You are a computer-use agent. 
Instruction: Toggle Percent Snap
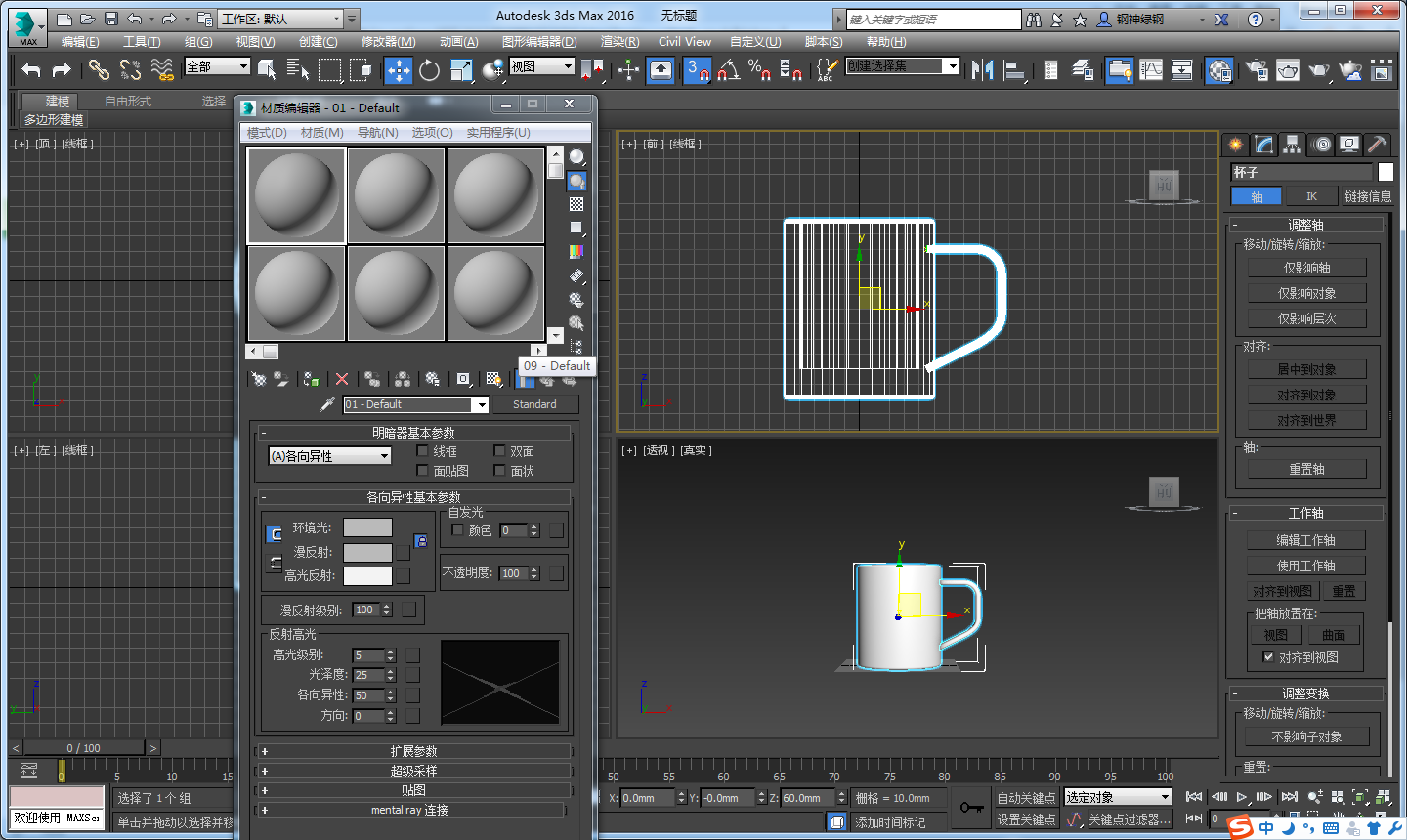(x=759, y=69)
